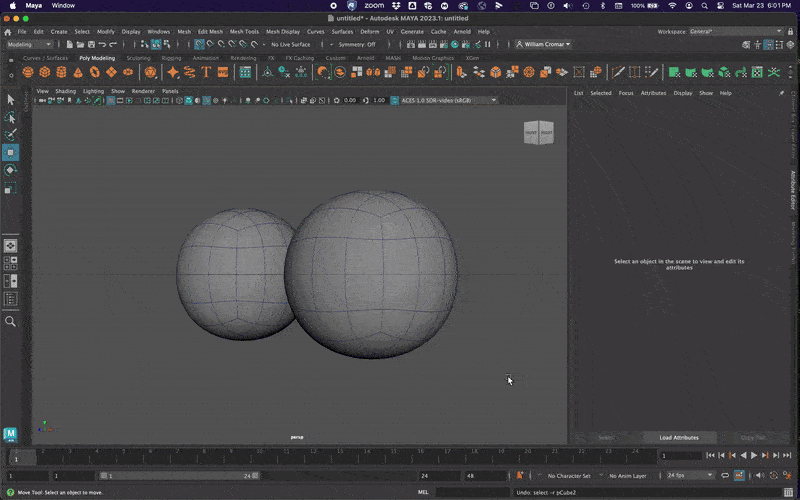Click the magnifier search icon in left sidebar
Screen dimensions: 800x500
[11, 322]
